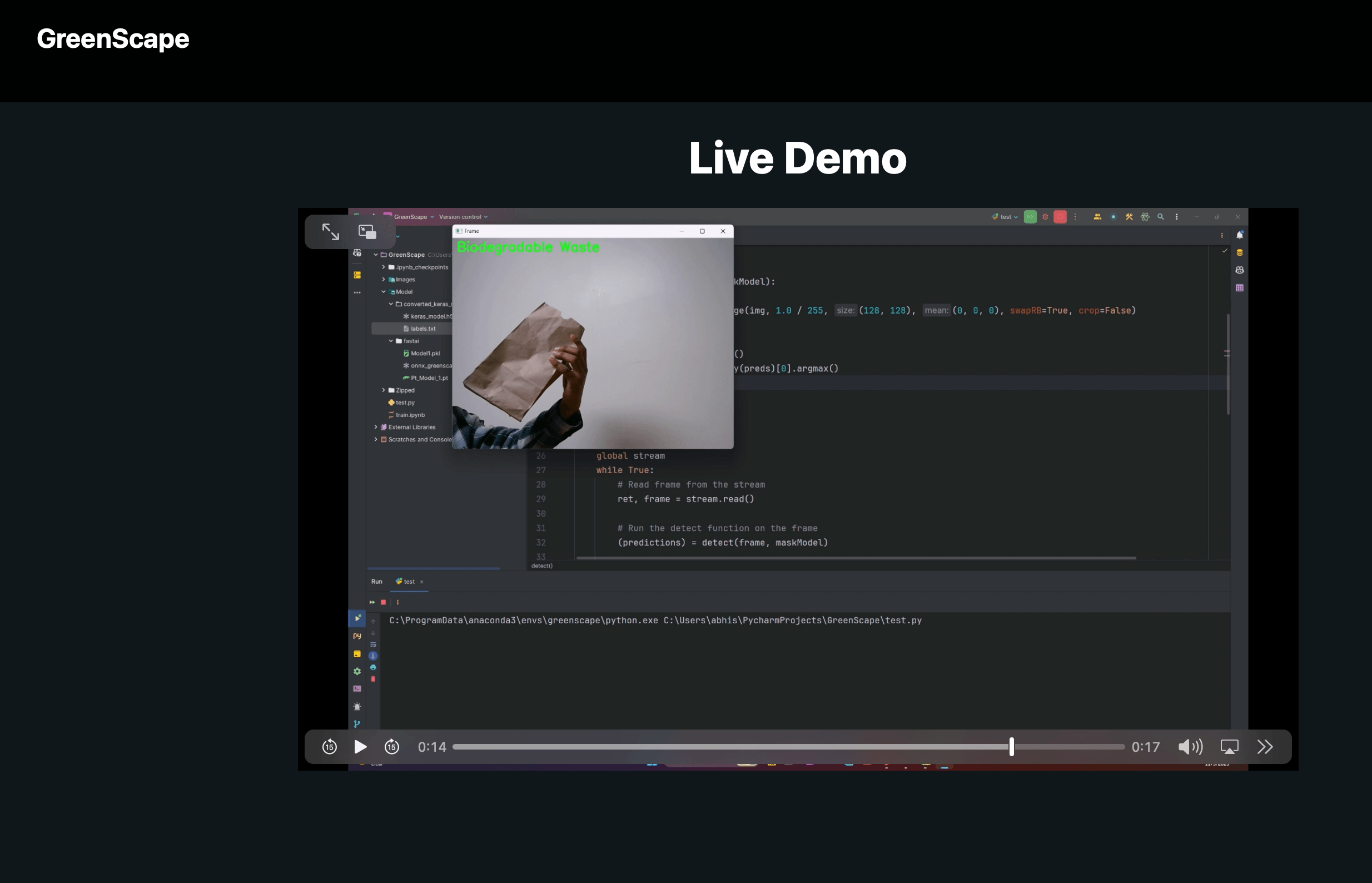
Task: Expand the Zipped folder
Action: click(x=384, y=390)
